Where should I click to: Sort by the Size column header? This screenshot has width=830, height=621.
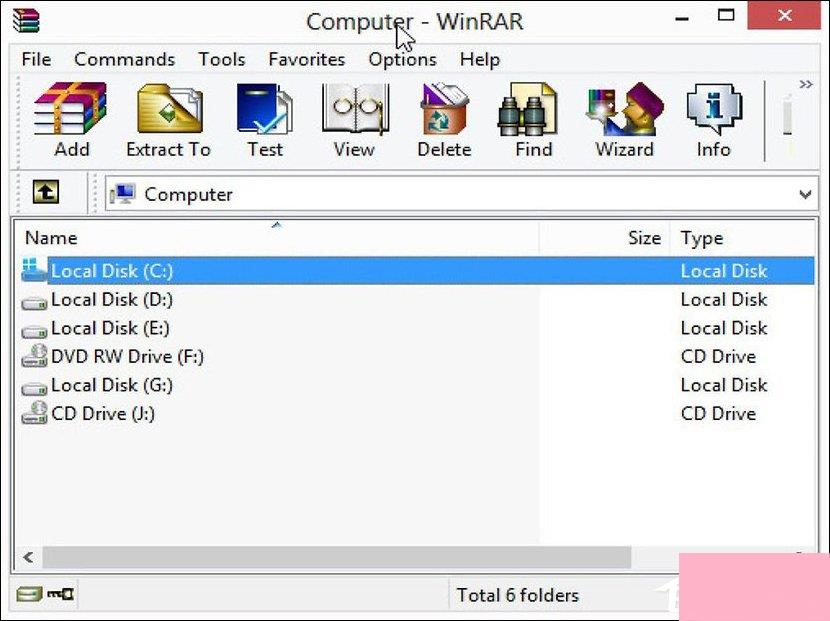click(605, 238)
